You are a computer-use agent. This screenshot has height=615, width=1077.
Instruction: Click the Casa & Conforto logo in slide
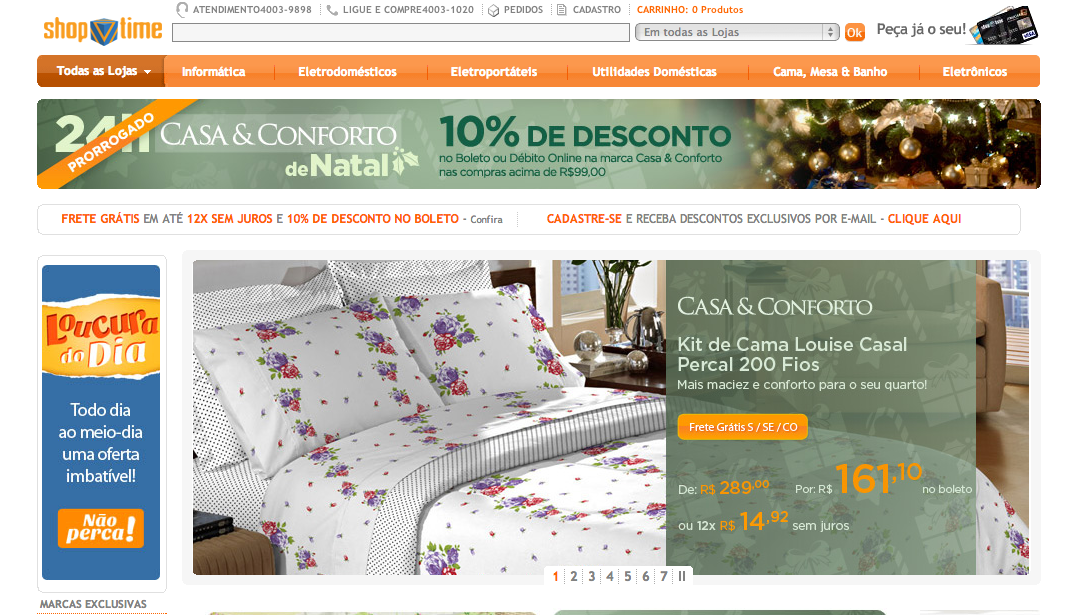tap(775, 306)
